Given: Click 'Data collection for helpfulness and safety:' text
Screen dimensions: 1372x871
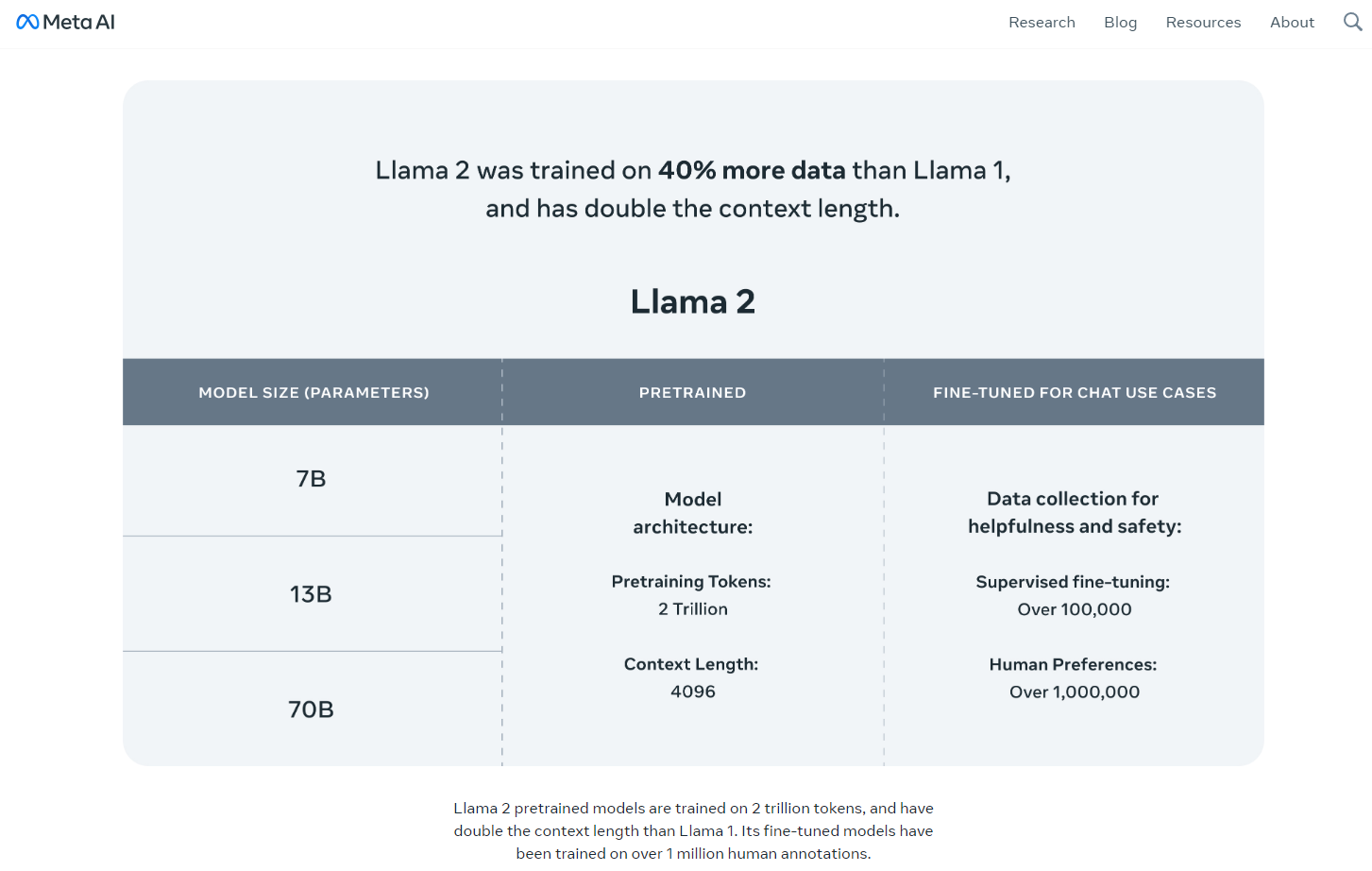Looking at the screenshot, I should click(x=1075, y=513).
